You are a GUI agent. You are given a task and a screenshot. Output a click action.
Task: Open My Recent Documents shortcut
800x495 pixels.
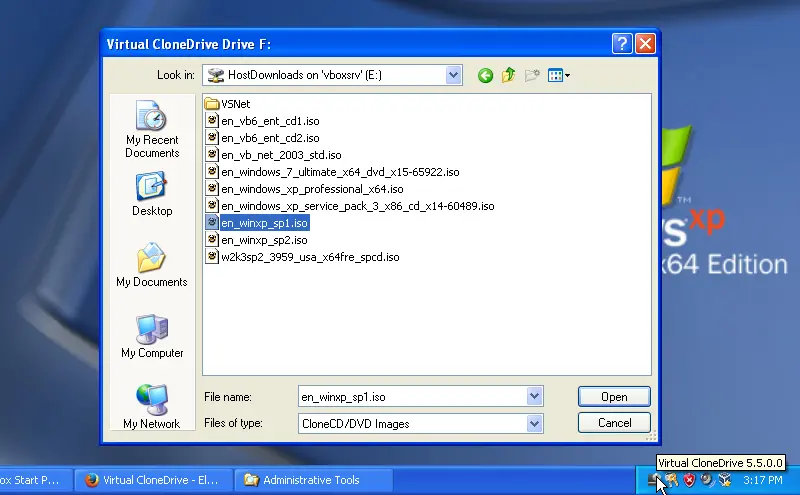[152, 130]
